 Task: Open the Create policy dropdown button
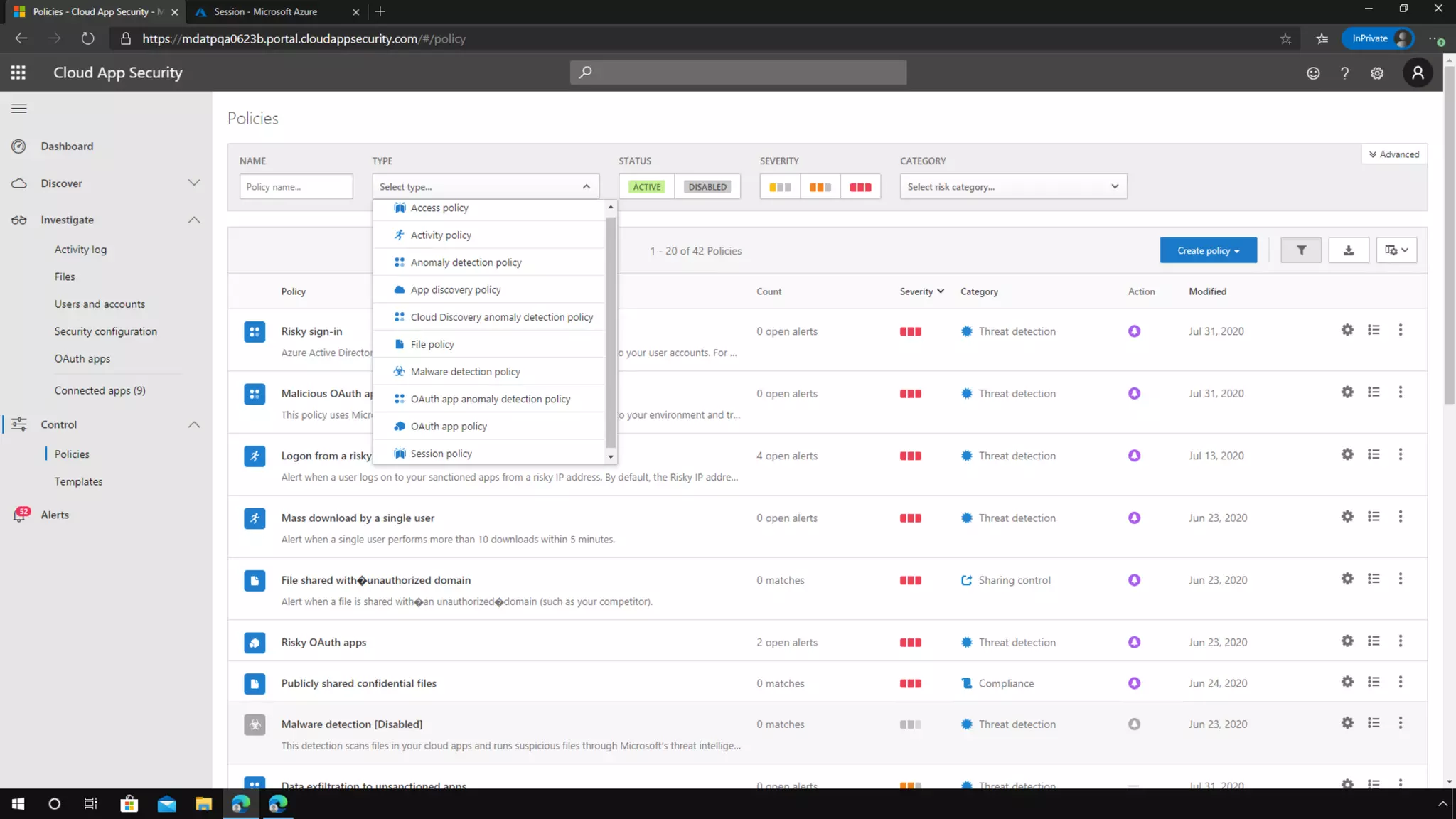pyautogui.click(x=1208, y=250)
